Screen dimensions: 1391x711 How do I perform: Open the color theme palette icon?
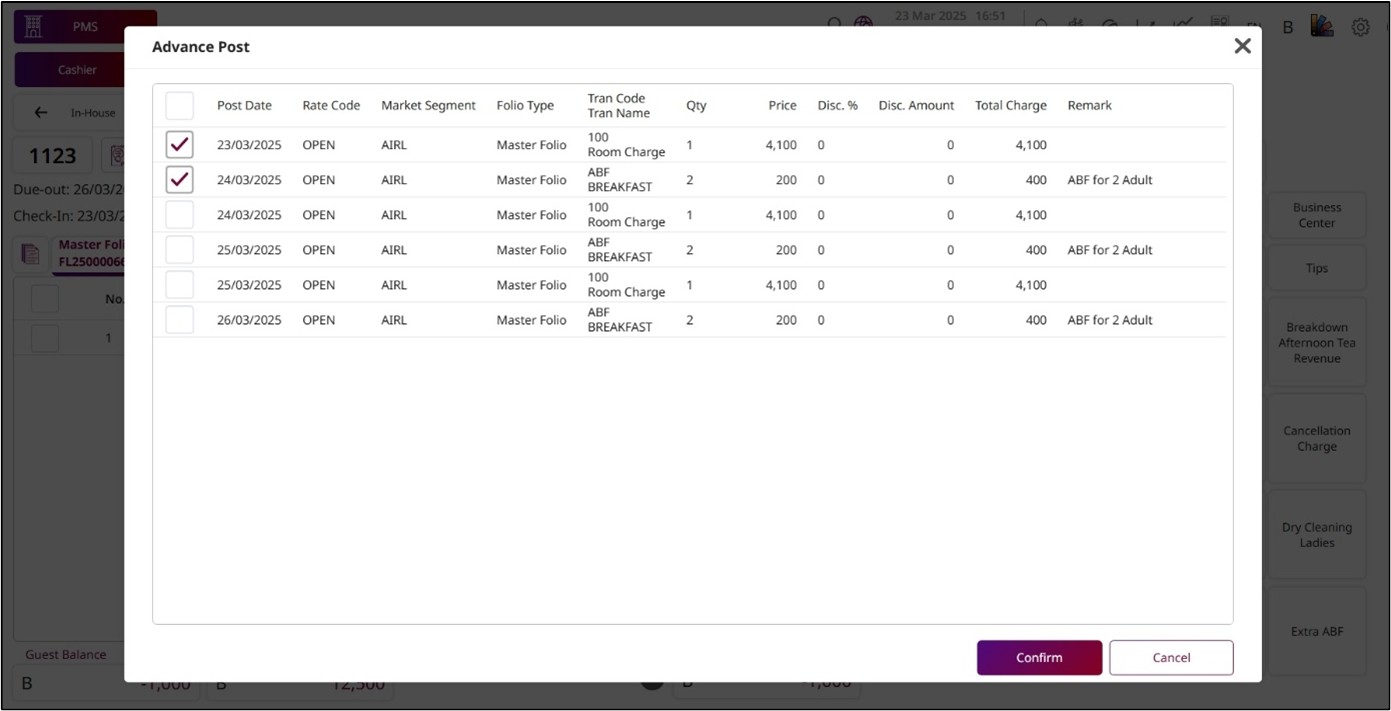pyautogui.click(x=1322, y=26)
